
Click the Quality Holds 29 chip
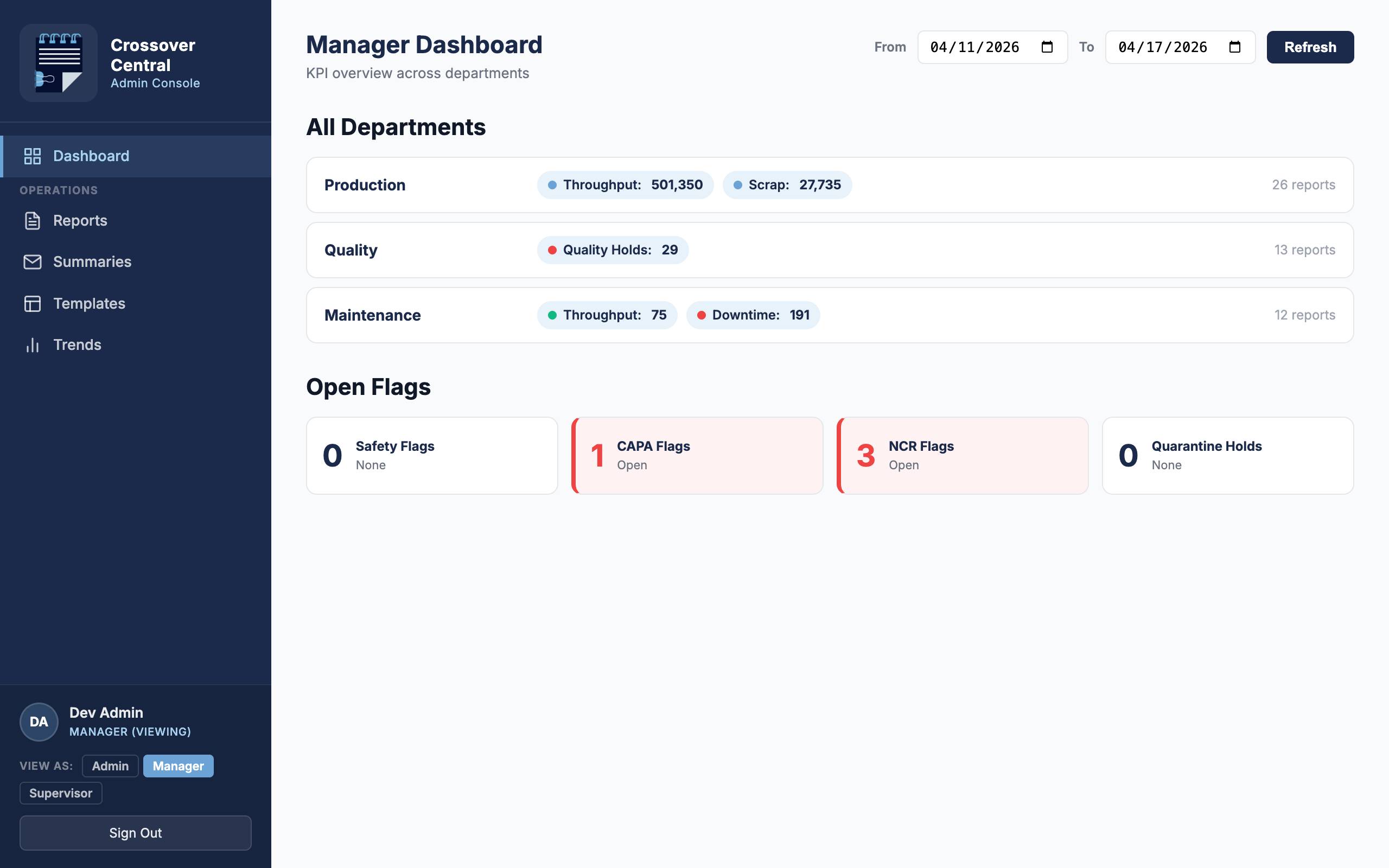pos(613,250)
